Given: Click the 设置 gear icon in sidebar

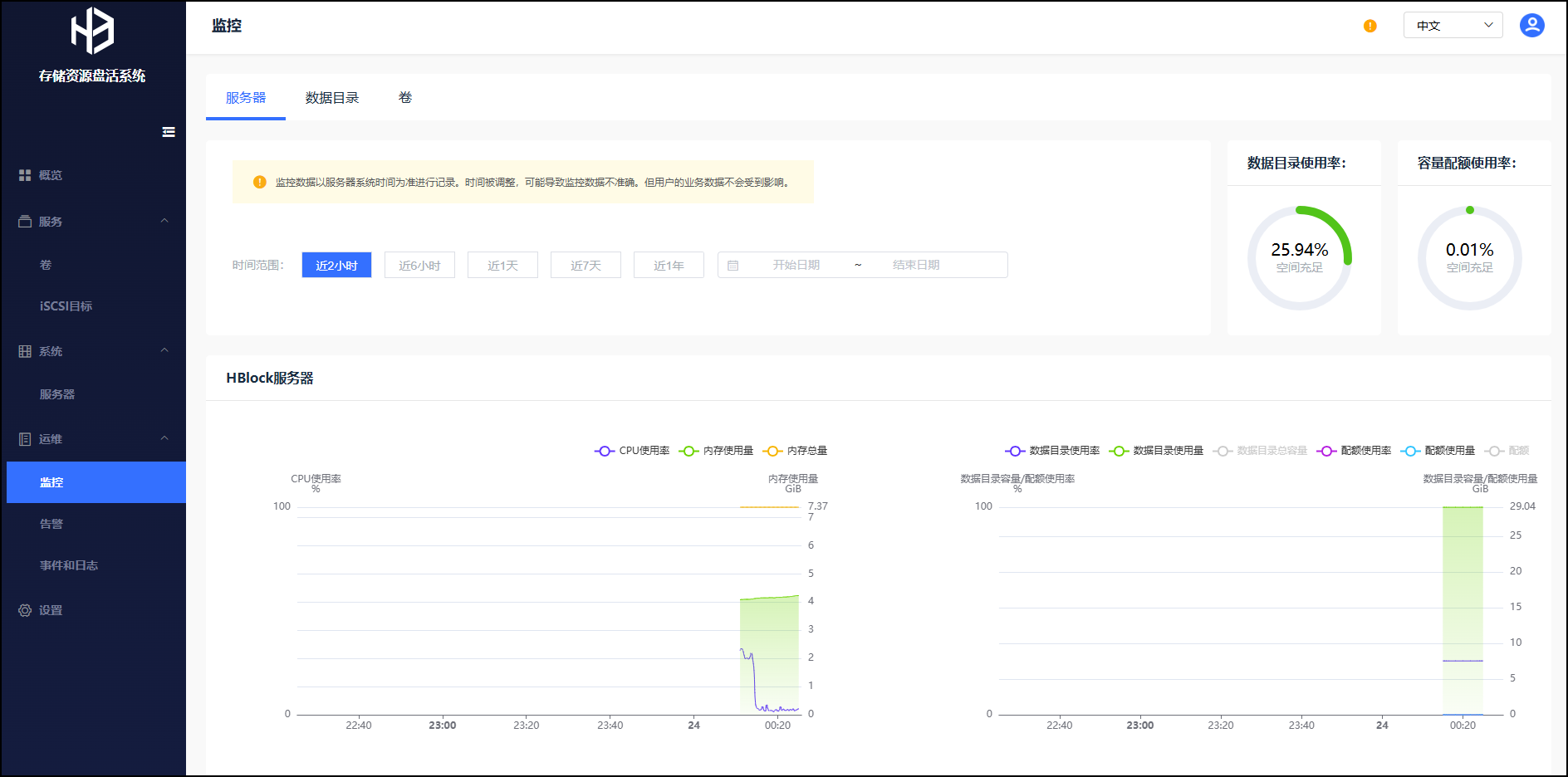Looking at the screenshot, I should coord(25,610).
